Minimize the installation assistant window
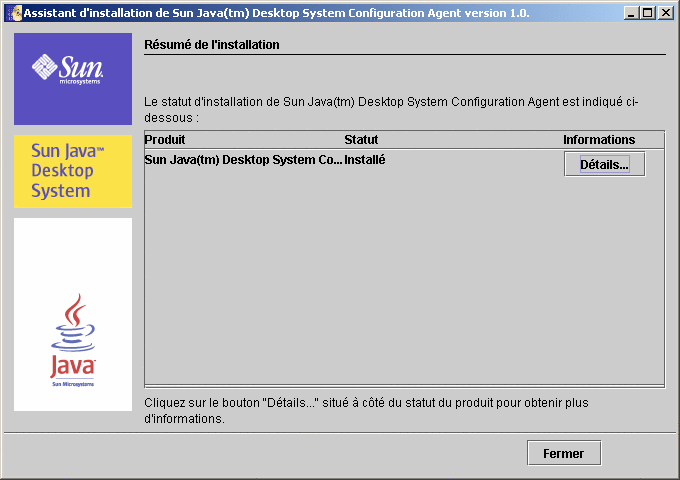 tap(631, 13)
